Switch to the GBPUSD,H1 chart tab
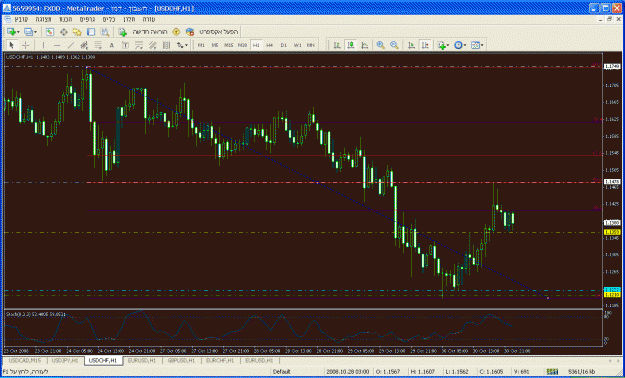Image resolution: width=625 pixels, height=378 pixels. click(181, 360)
